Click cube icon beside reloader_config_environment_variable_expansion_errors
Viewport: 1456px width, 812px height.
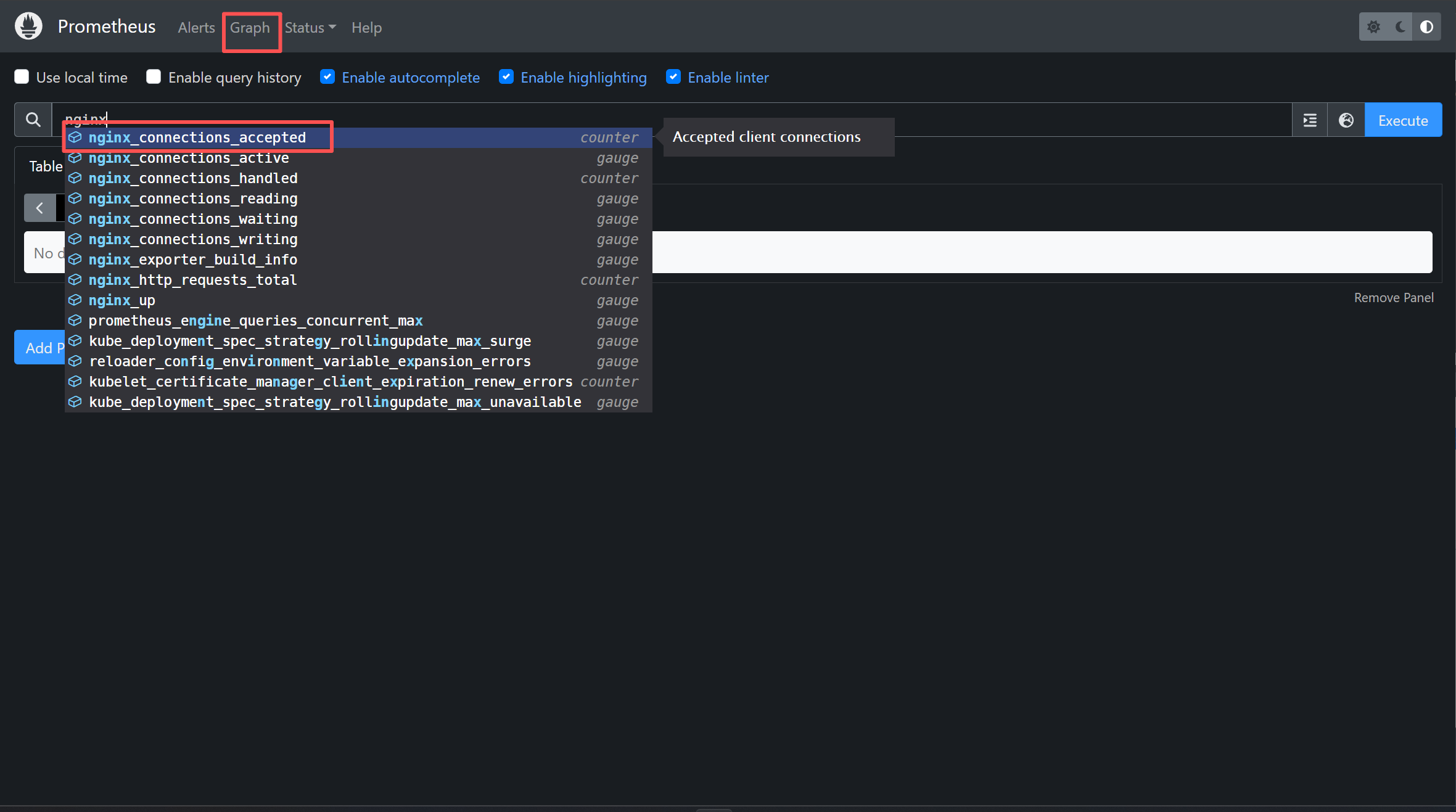(75, 361)
